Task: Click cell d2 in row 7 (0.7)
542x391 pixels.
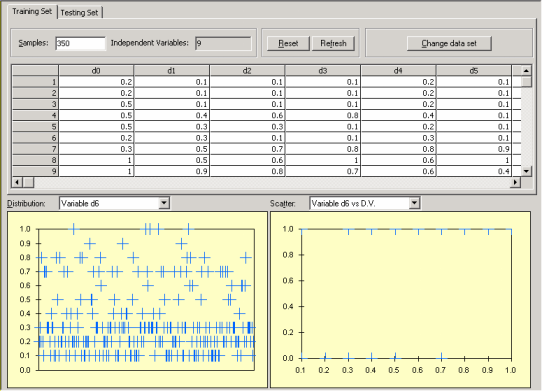Action: click(x=247, y=149)
